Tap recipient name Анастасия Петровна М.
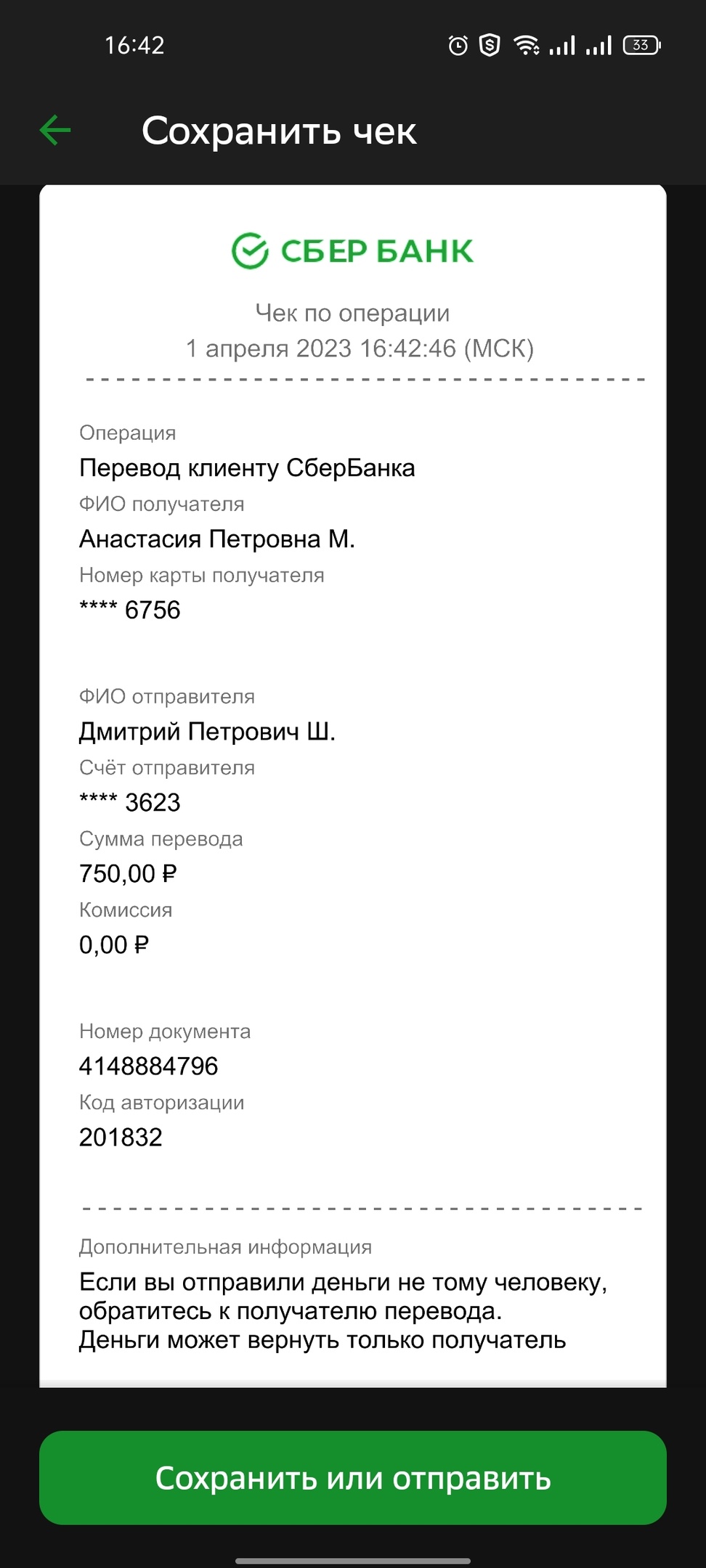Screen dimensions: 706x1568 [217, 539]
